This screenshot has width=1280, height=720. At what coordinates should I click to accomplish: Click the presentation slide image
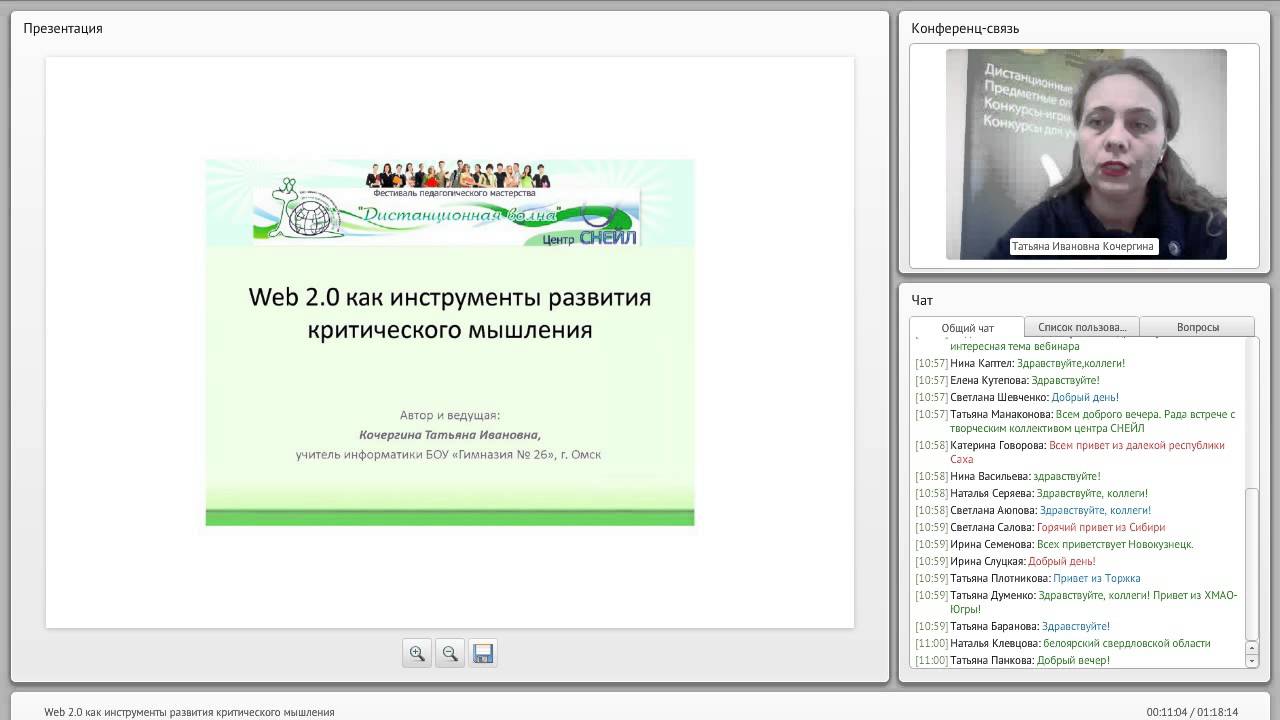point(450,342)
